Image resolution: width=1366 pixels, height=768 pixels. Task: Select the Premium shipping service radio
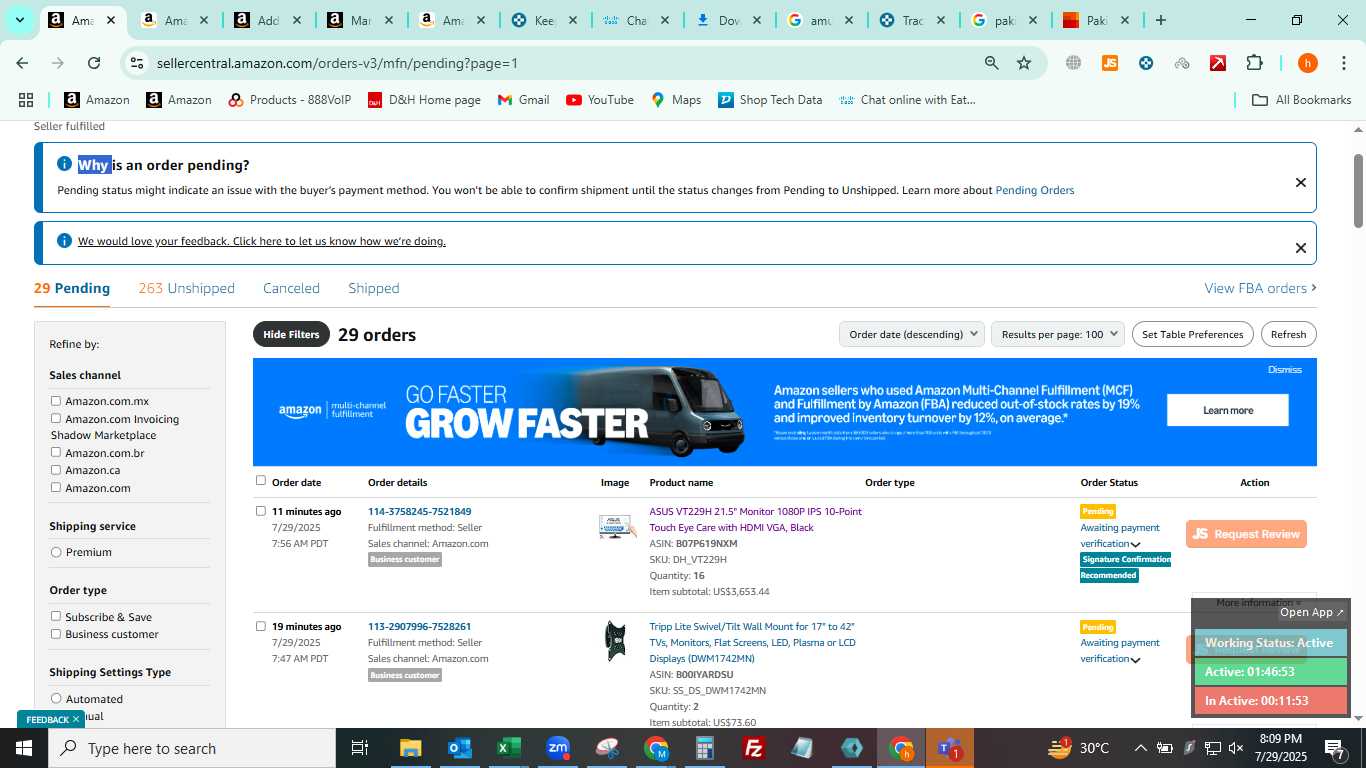(x=56, y=552)
